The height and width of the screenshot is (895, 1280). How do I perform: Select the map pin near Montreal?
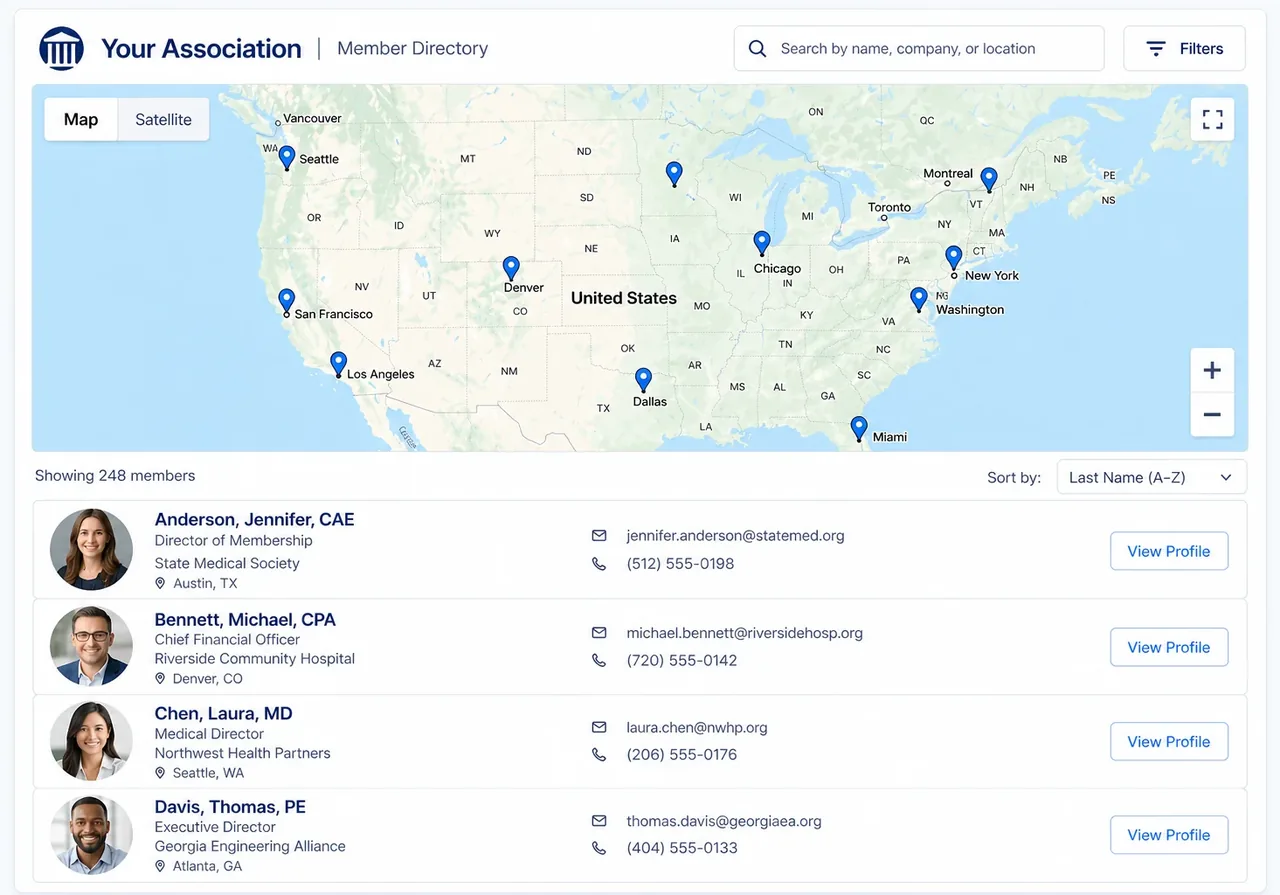989,180
